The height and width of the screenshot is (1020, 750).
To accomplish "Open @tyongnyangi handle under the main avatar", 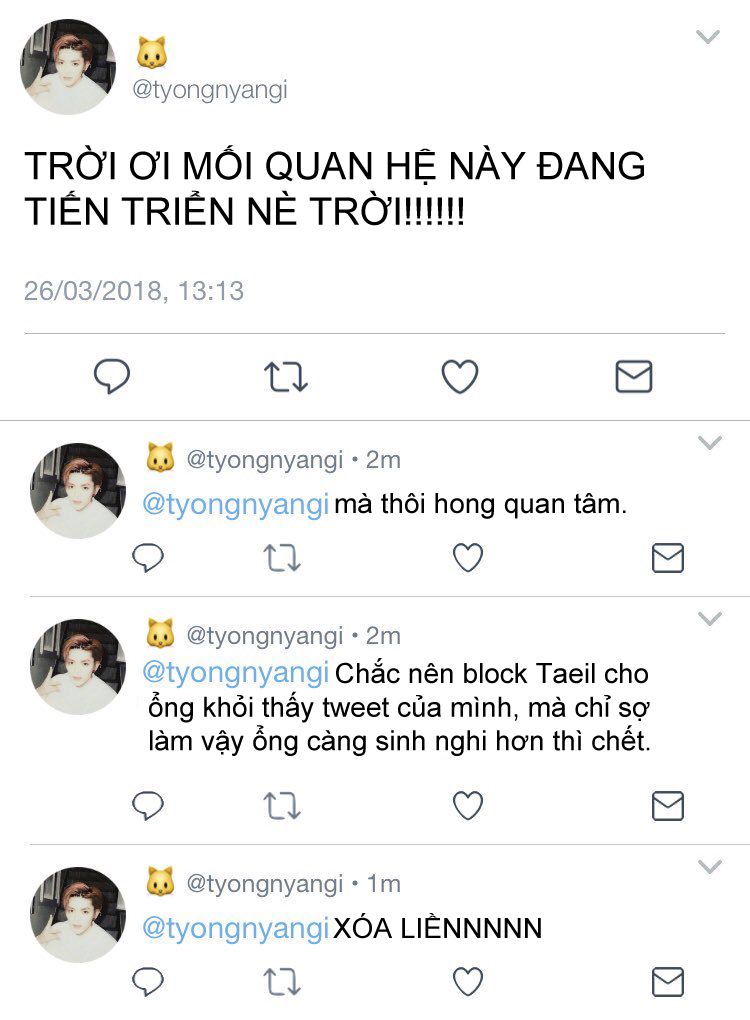I will (x=209, y=90).
